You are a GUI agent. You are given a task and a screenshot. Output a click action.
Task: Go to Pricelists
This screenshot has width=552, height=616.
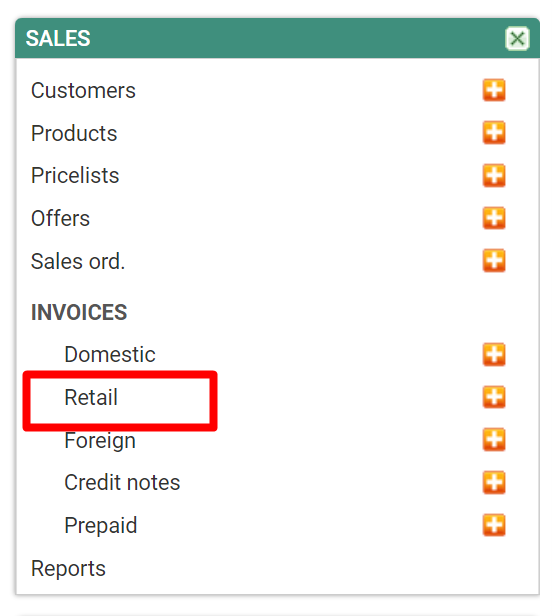point(75,175)
